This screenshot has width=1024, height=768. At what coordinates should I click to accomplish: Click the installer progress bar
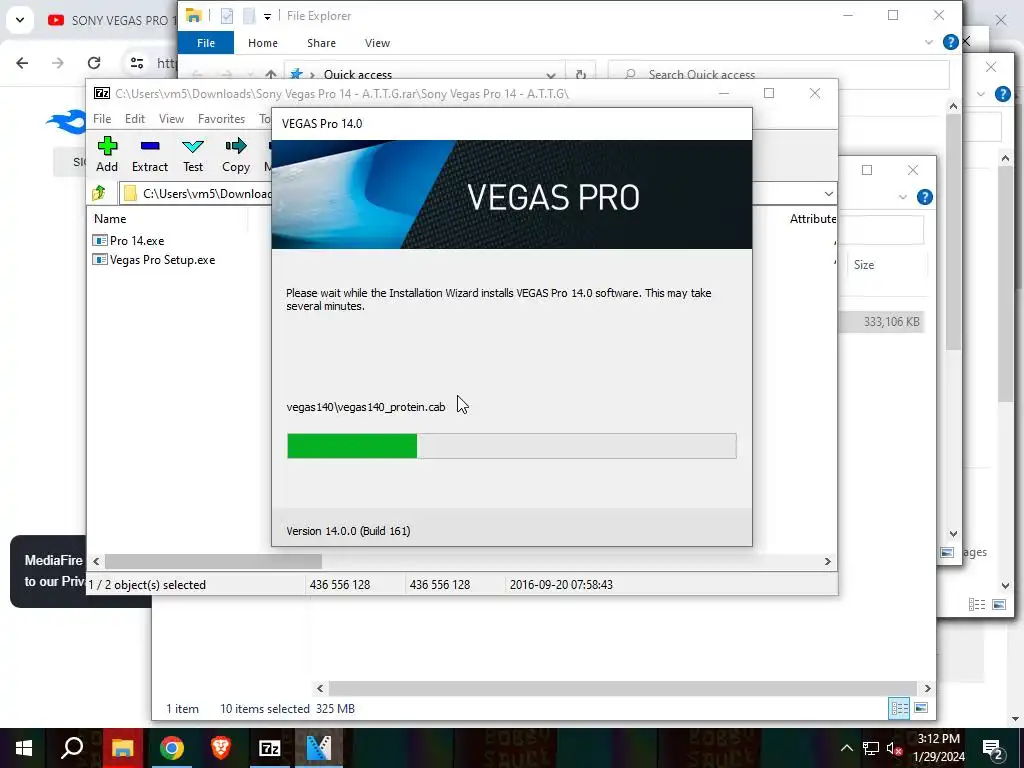pos(511,446)
